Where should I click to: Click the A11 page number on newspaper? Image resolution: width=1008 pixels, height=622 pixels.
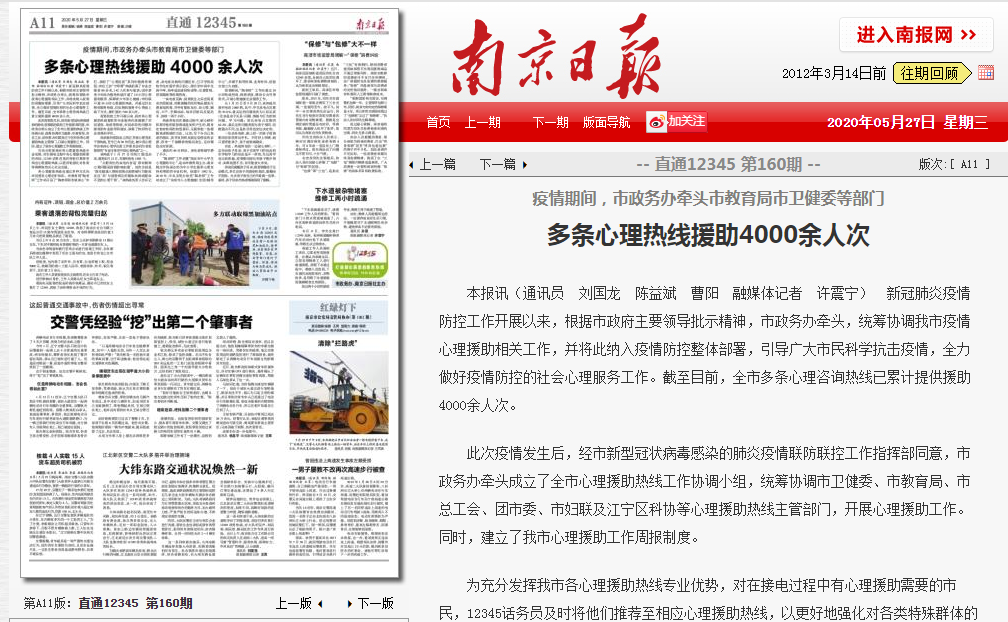tap(42, 23)
